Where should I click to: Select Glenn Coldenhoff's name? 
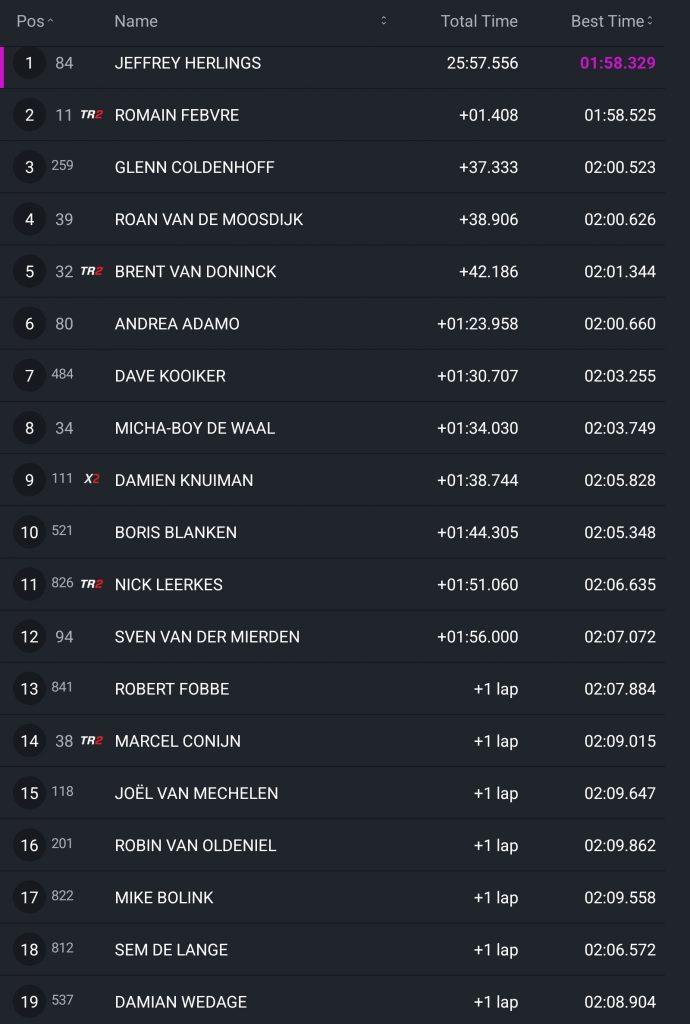pyautogui.click(x=195, y=167)
